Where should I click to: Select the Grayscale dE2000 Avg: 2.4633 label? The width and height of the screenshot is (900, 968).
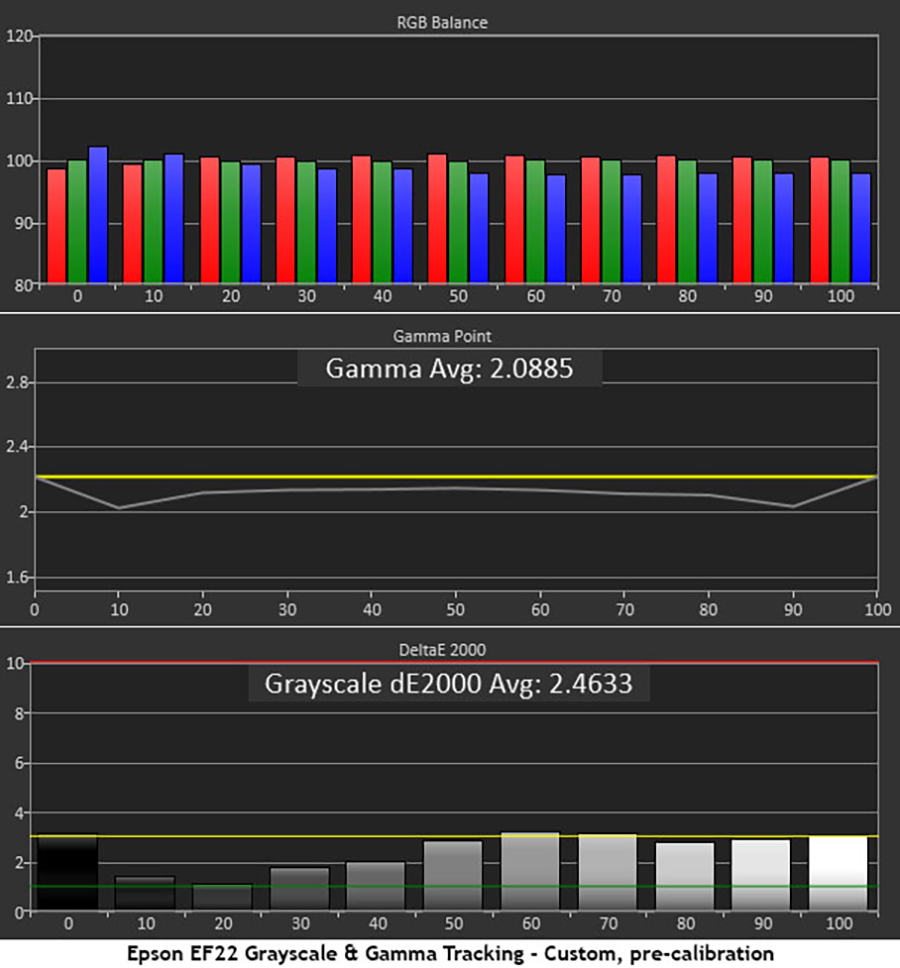click(449, 683)
